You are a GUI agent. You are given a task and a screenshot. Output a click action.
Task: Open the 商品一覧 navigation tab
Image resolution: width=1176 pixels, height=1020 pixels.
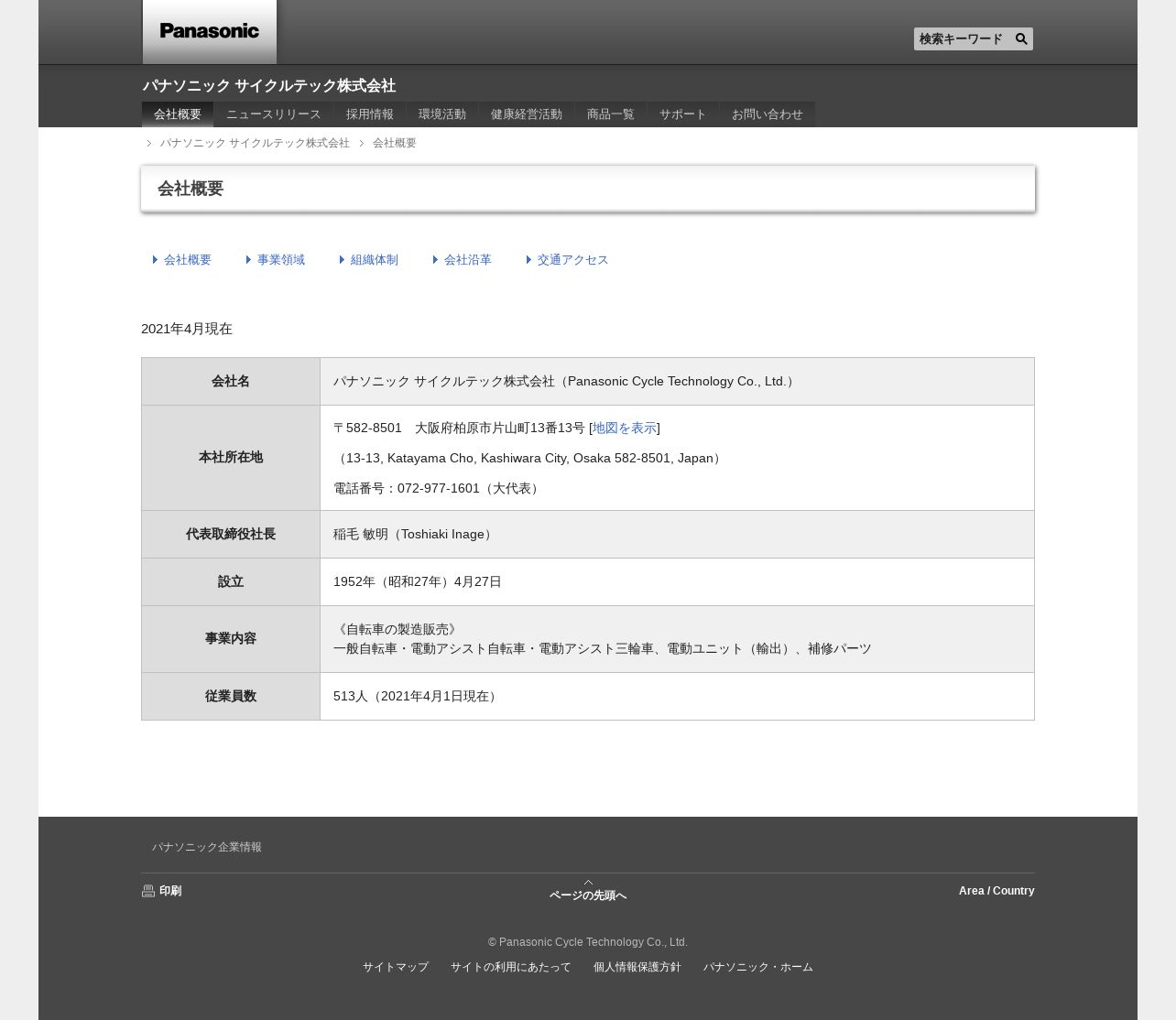(x=611, y=114)
